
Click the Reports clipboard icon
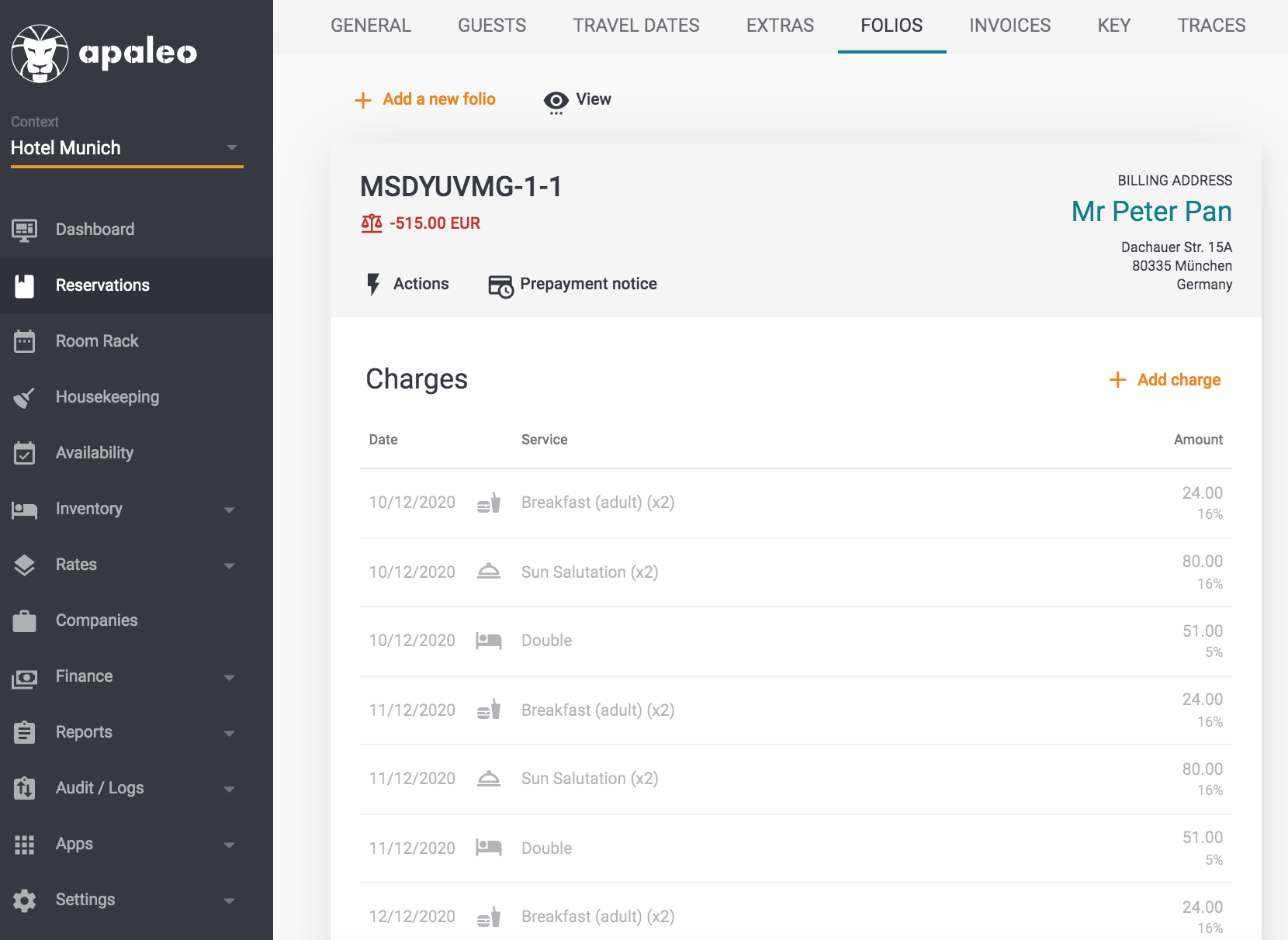pyautogui.click(x=25, y=732)
